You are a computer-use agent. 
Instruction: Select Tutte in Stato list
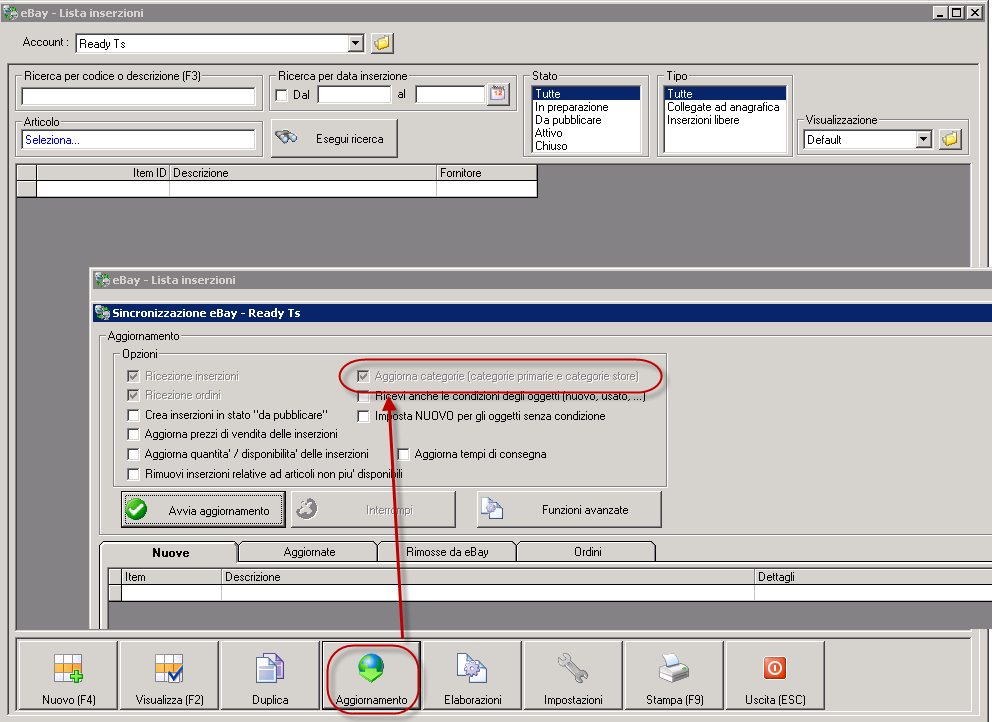[586, 94]
